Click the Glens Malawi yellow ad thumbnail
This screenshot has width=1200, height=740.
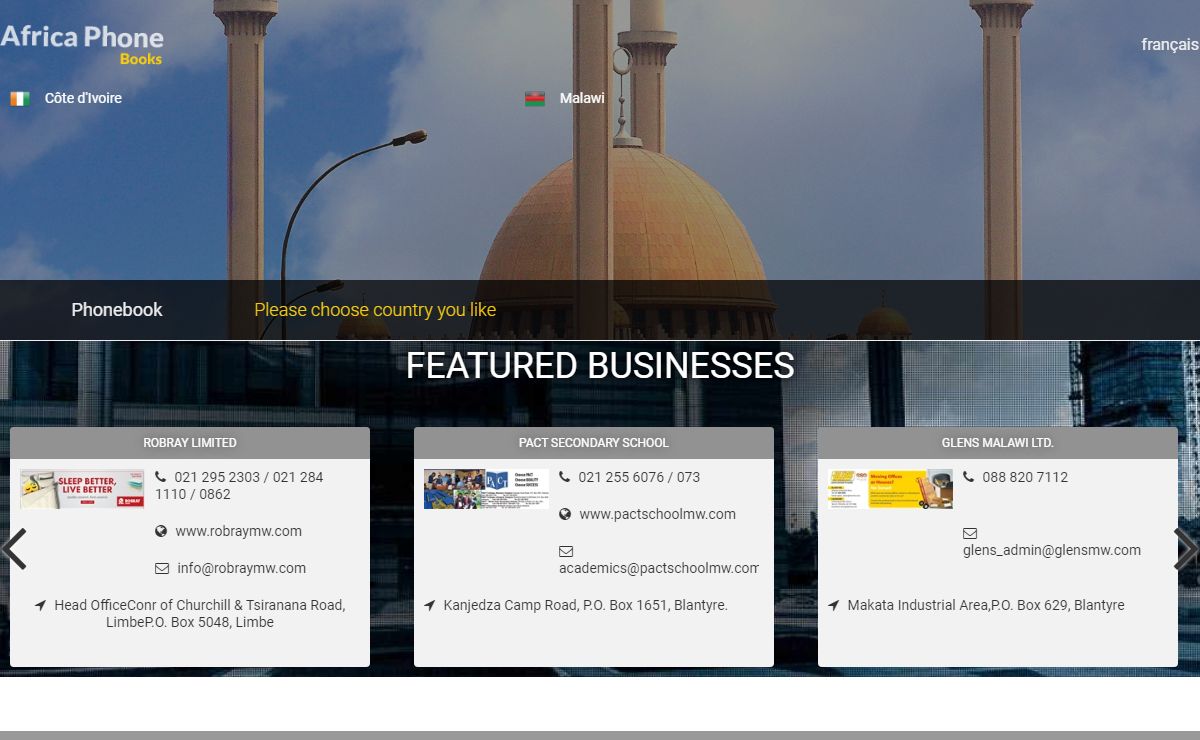(x=890, y=489)
